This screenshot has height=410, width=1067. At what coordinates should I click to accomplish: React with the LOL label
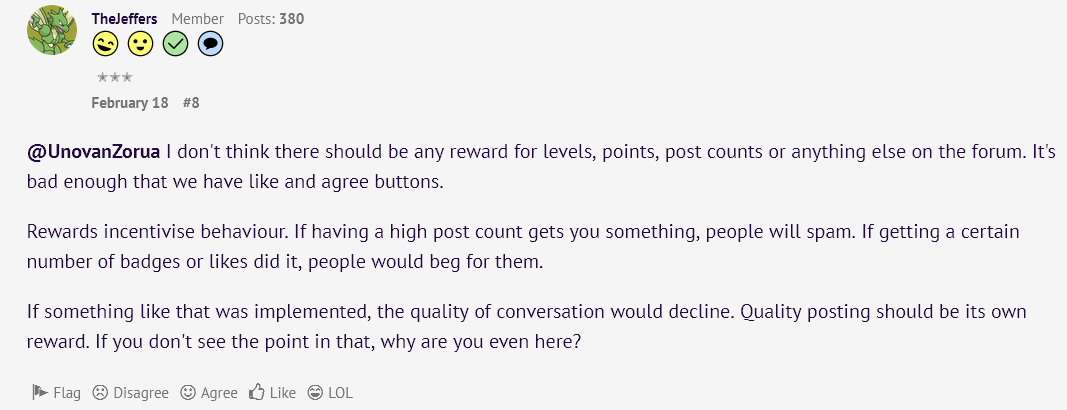click(x=340, y=393)
